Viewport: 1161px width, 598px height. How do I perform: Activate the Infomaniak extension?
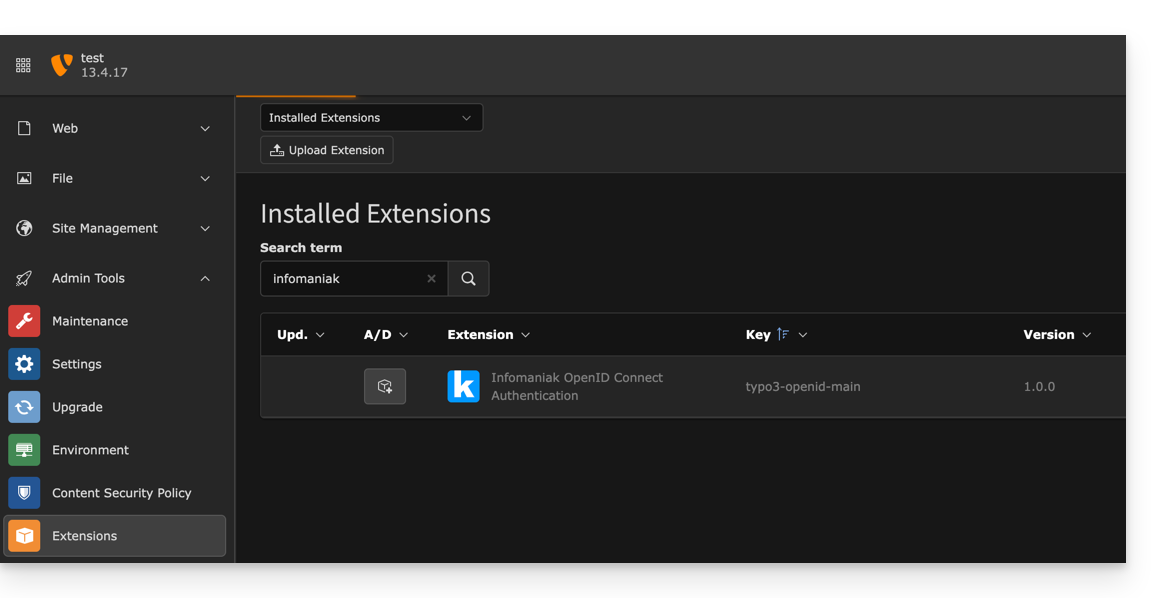coord(385,386)
